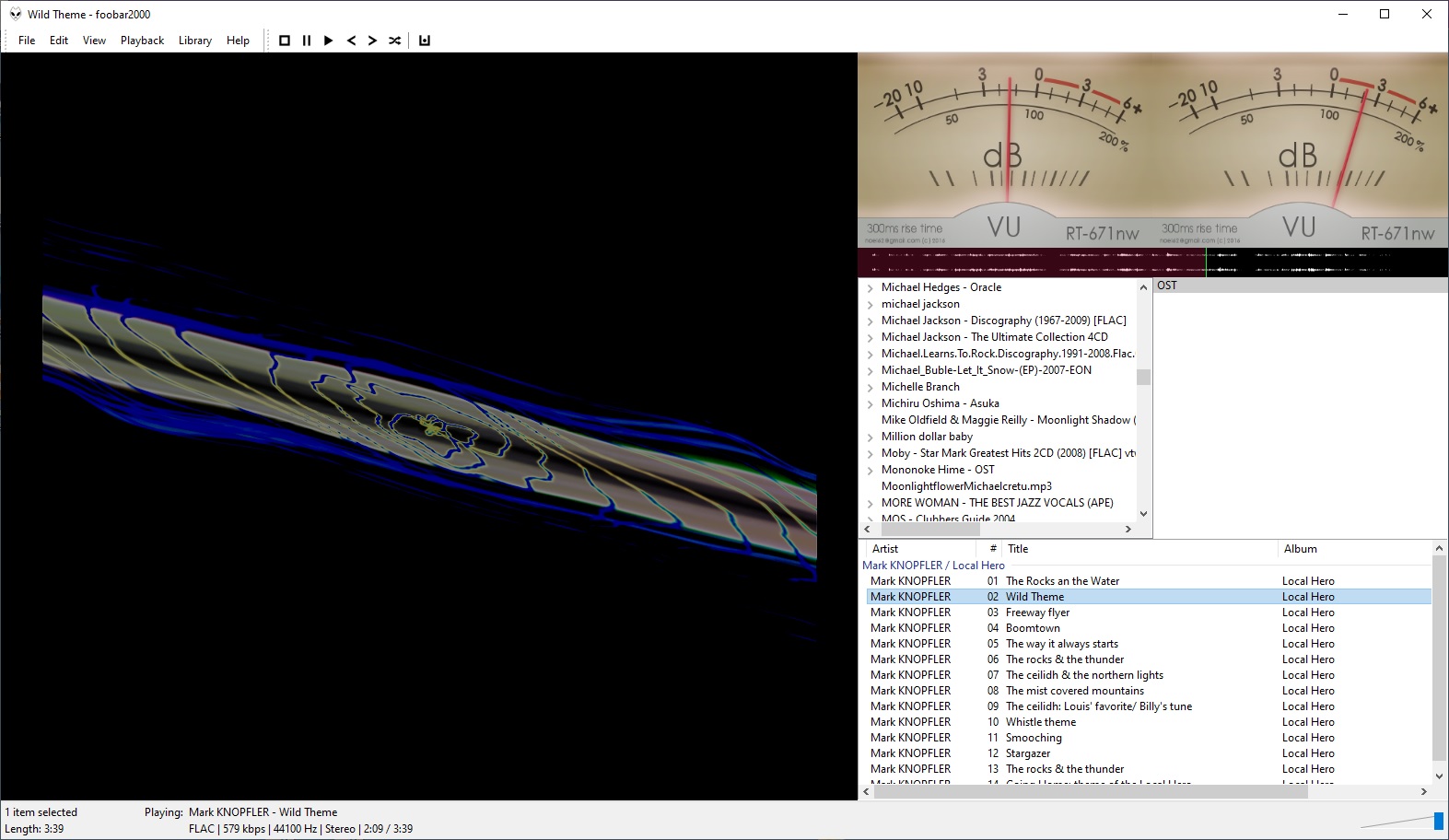The width and height of the screenshot is (1449, 840).
Task: Select track The Rocks an the Water
Action: pos(1149,581)
